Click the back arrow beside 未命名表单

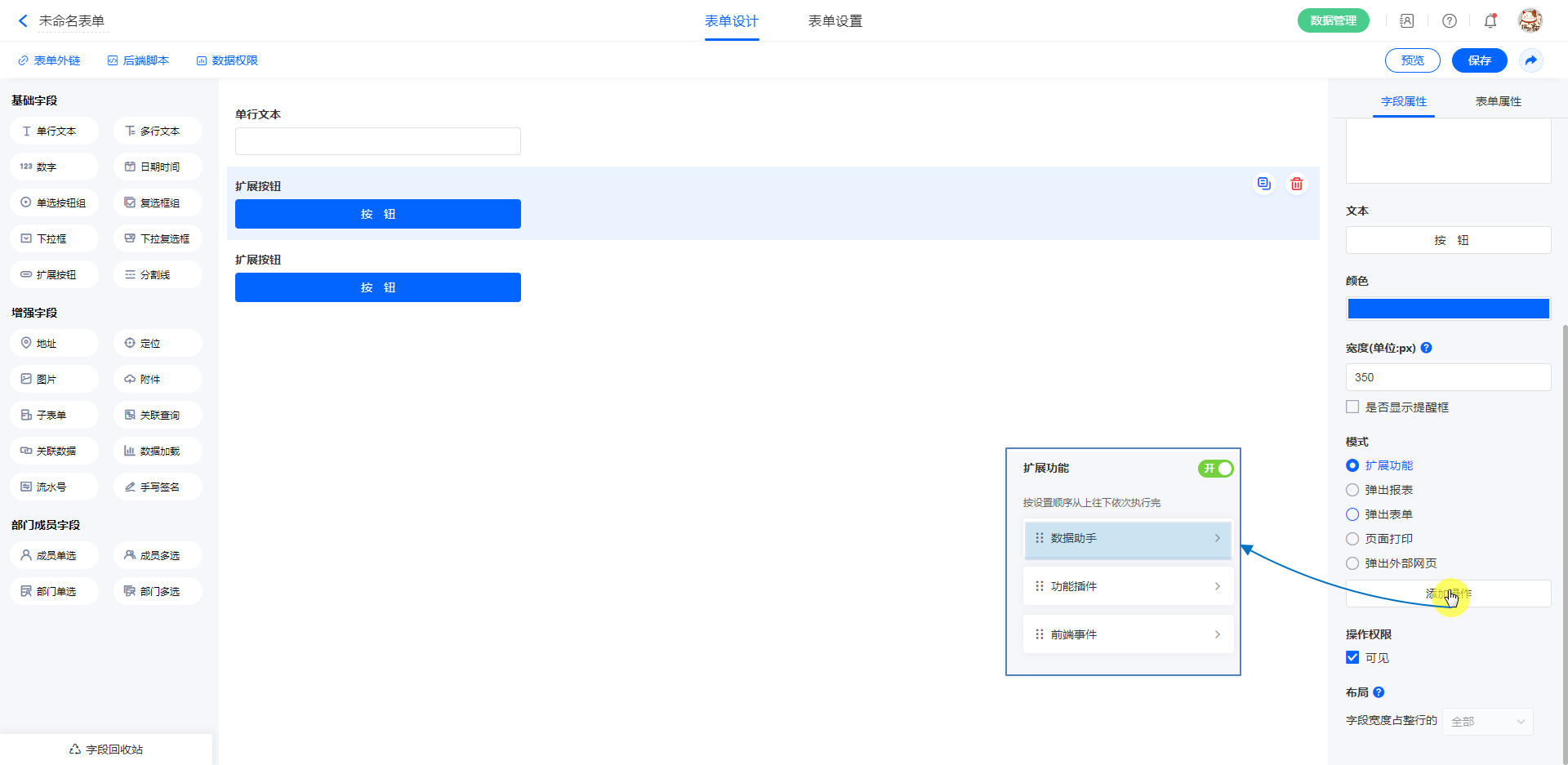(23, 21)
